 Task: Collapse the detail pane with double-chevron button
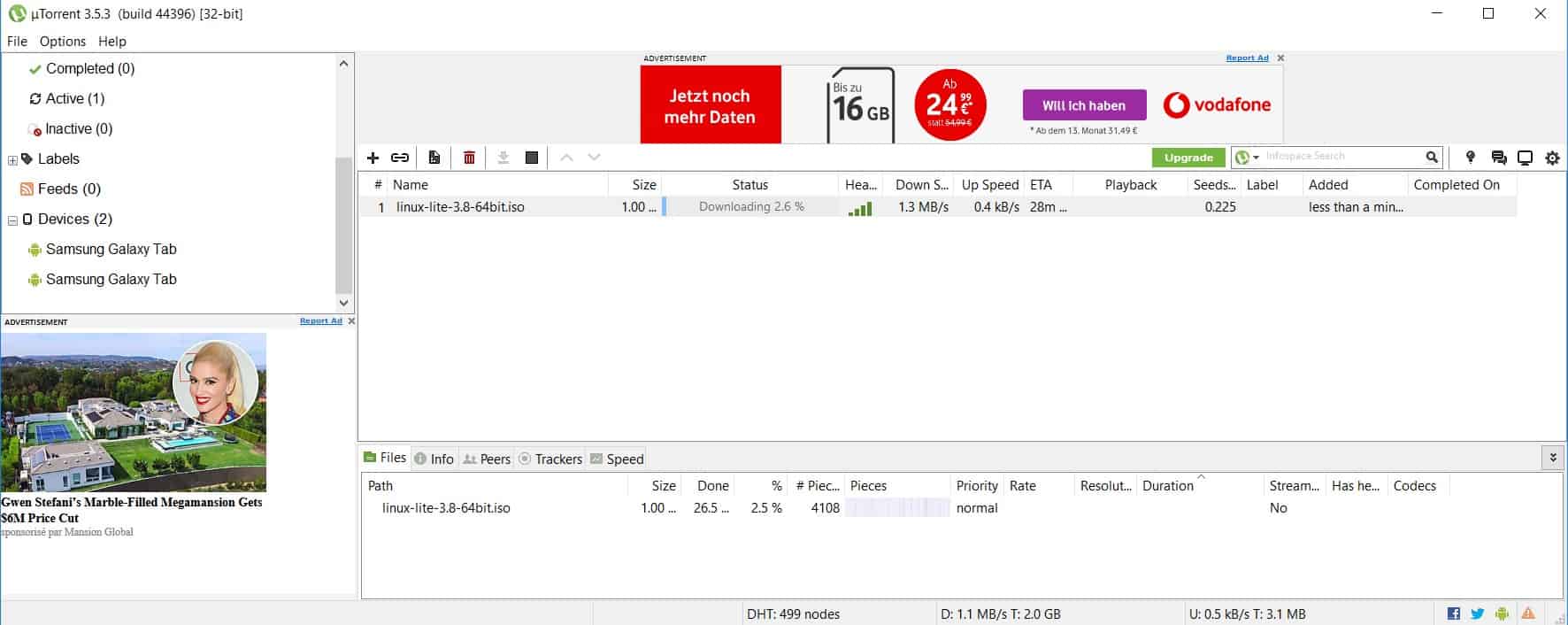click(x=1552, y=458)
